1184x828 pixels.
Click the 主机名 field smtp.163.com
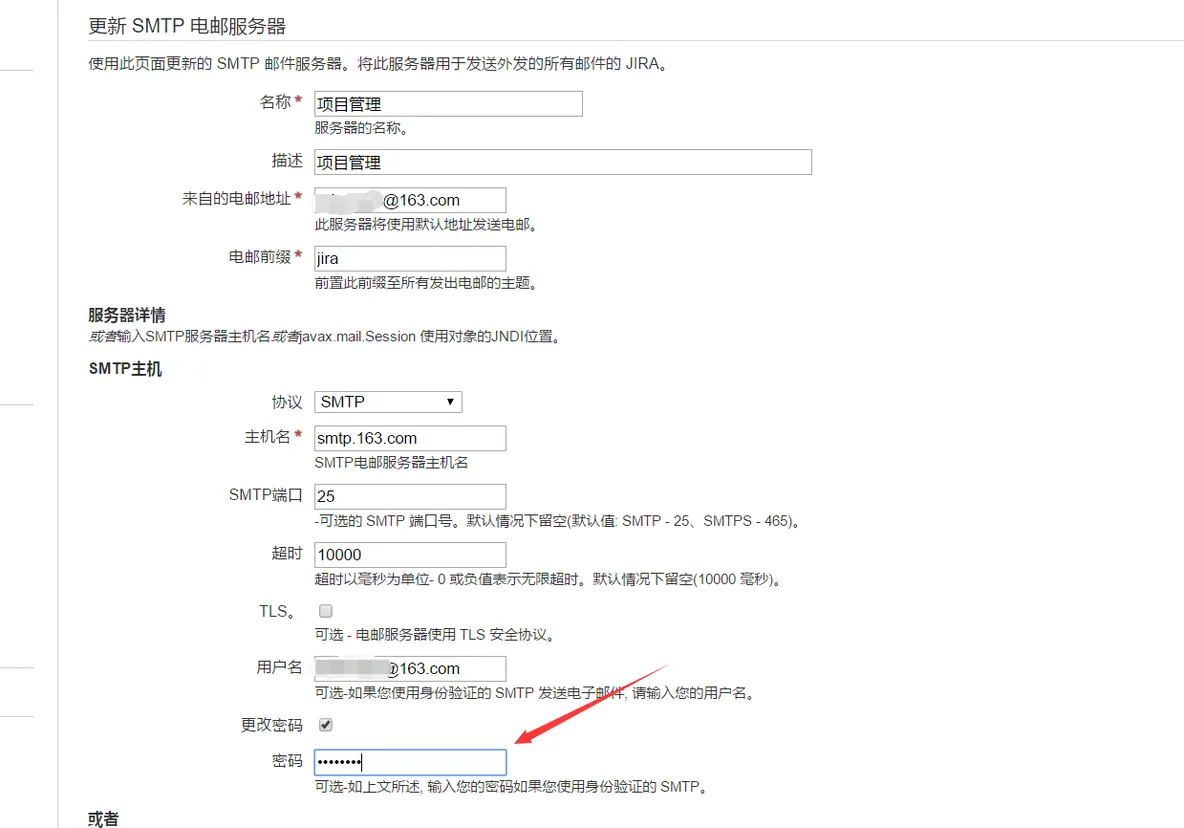[410, 439]
